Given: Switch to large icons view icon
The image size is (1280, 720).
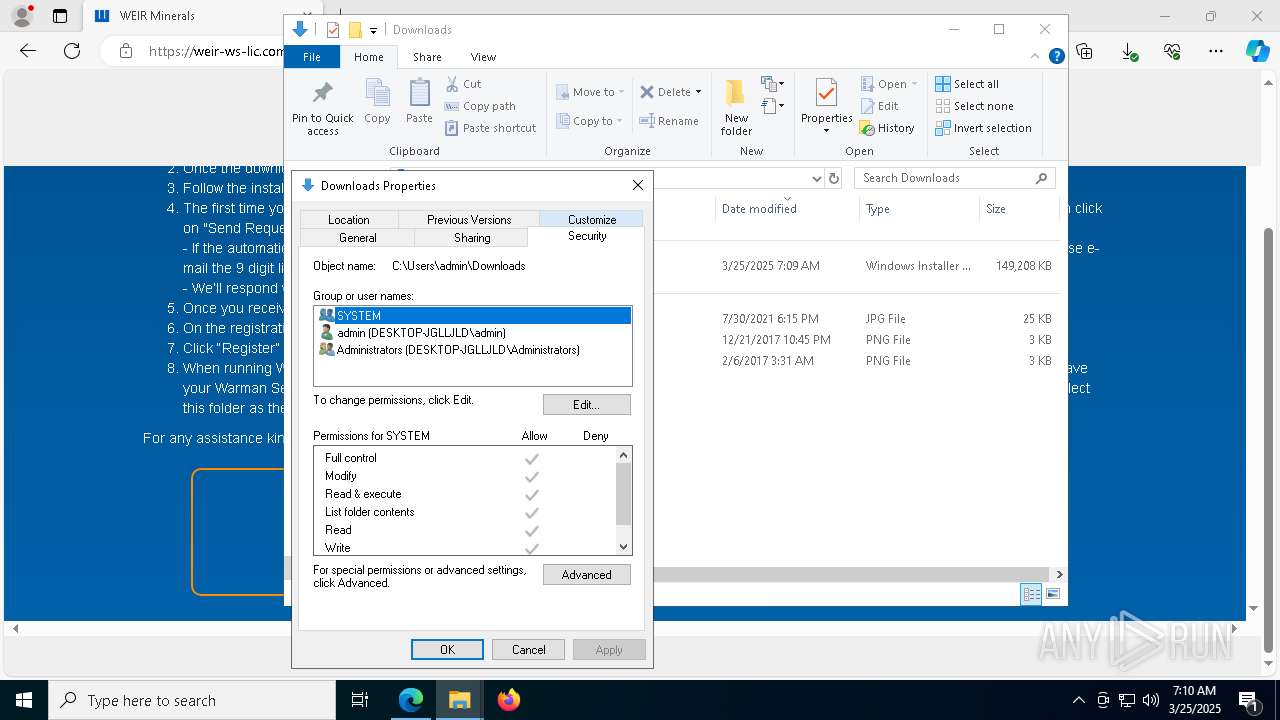Looking at the screenshot, I should point(1052,594).
